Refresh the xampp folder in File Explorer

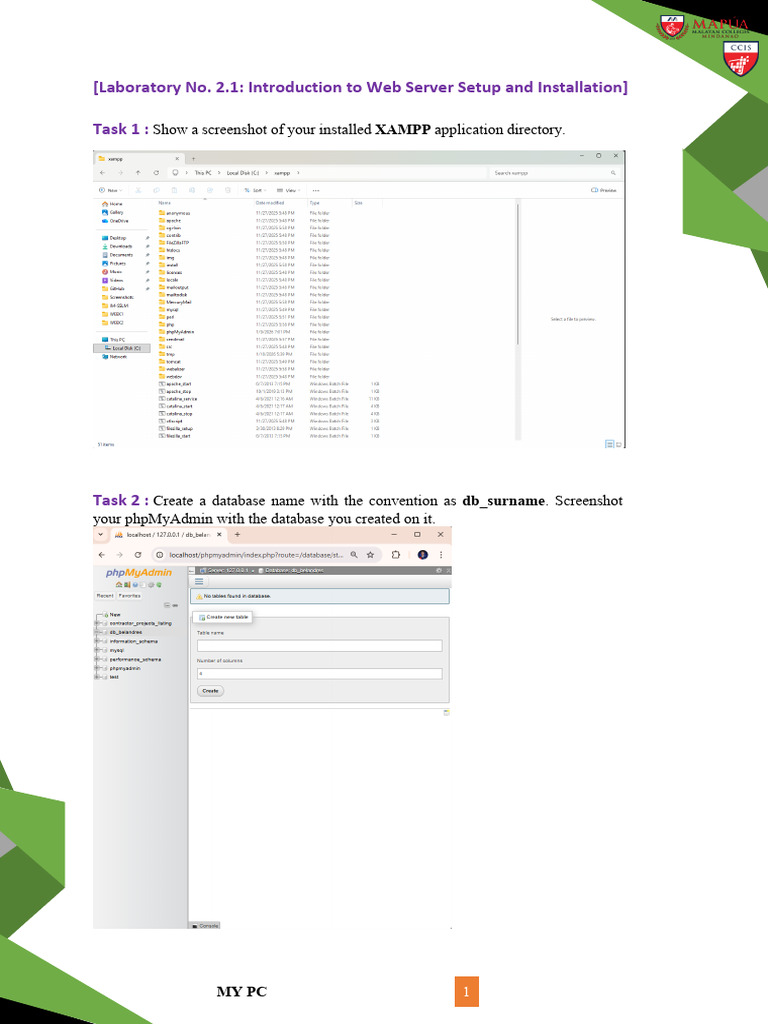156,173
